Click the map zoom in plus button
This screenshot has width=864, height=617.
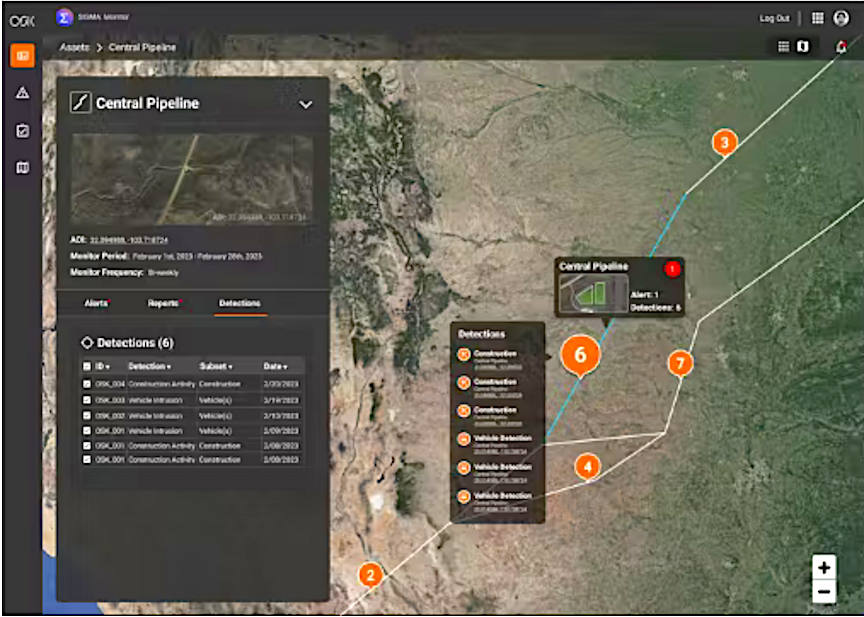point(823,567)
